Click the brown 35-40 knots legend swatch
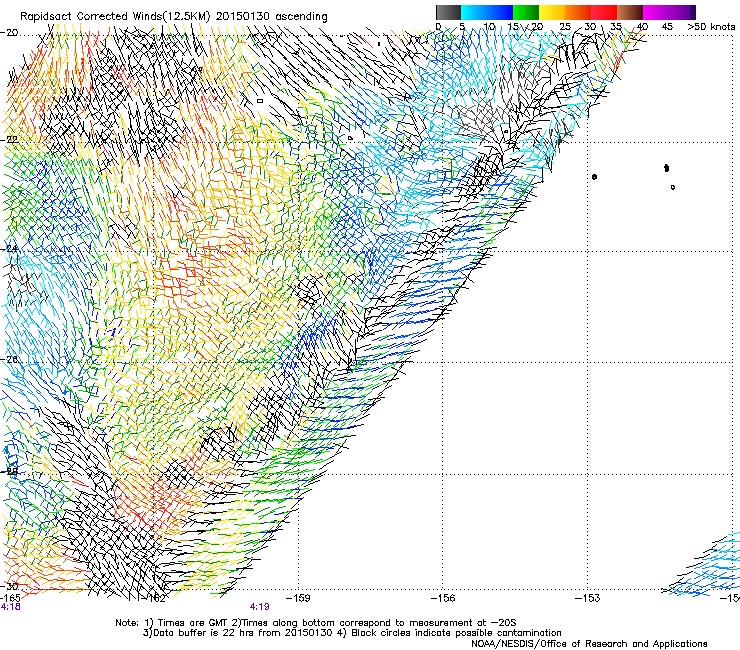 click(630, 12)
